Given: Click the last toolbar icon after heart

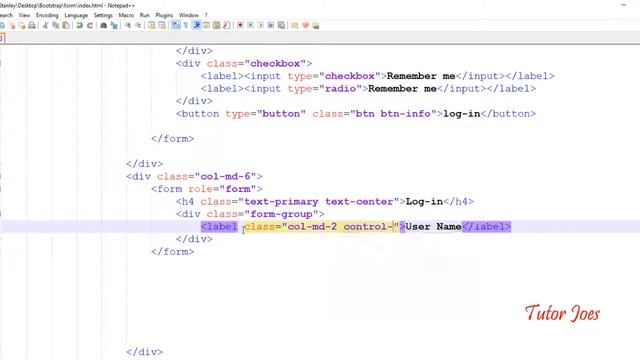Looking at the screenshot, I should pyautogui.click(x=316, y=25).
